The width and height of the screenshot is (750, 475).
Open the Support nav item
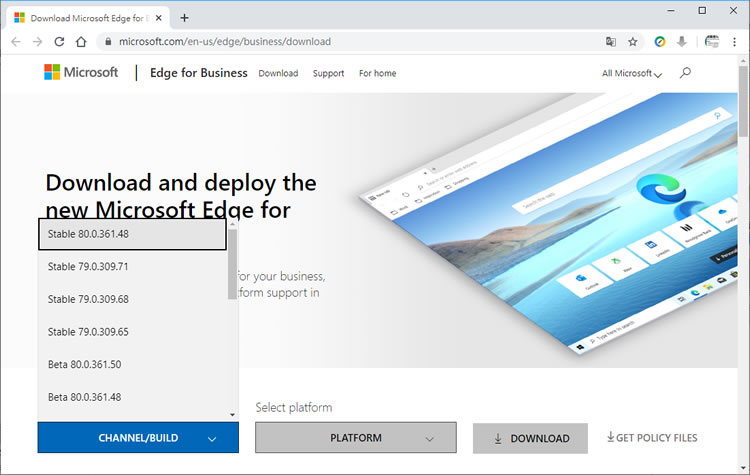(329, 73)
